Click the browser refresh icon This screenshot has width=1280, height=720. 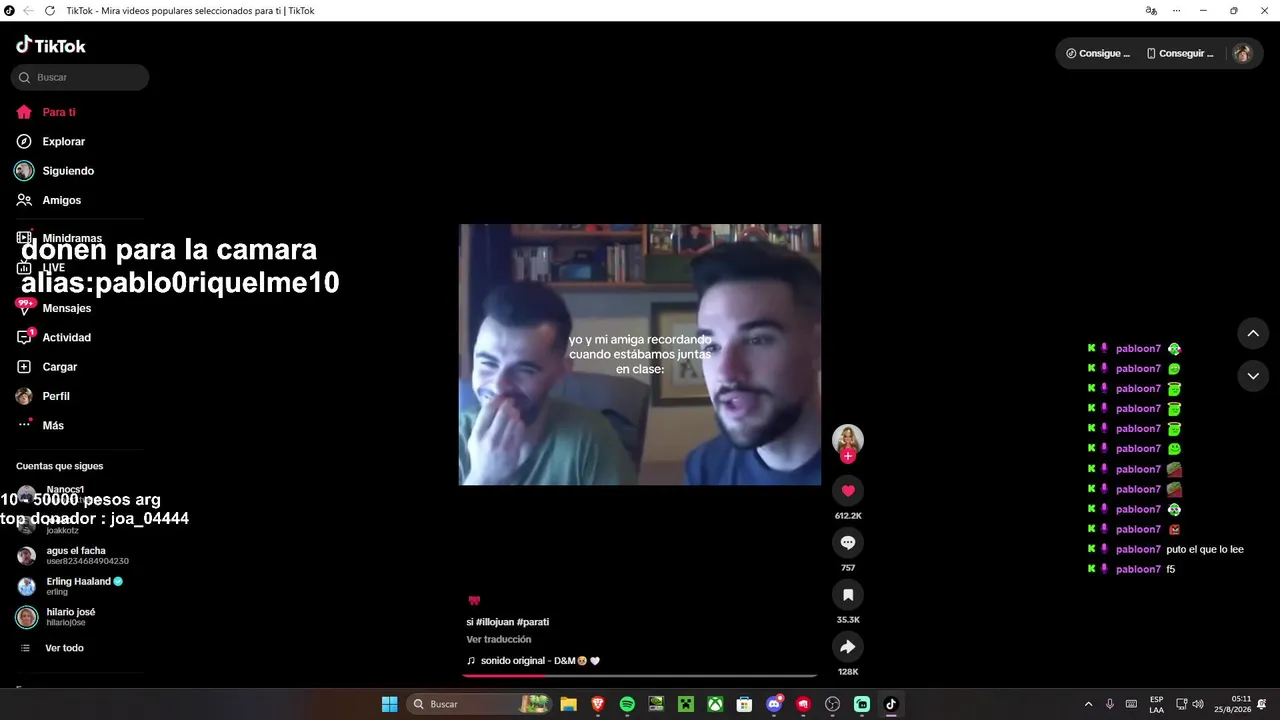[x=49, y=11]
